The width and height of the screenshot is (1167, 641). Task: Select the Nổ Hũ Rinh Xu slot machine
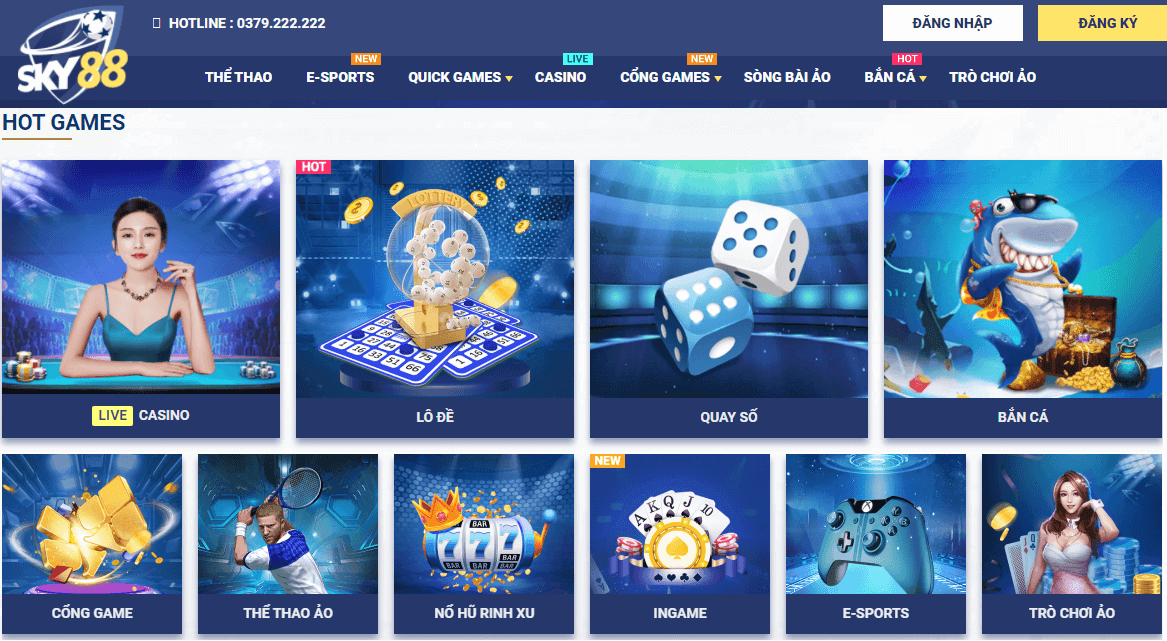point(484,544)
